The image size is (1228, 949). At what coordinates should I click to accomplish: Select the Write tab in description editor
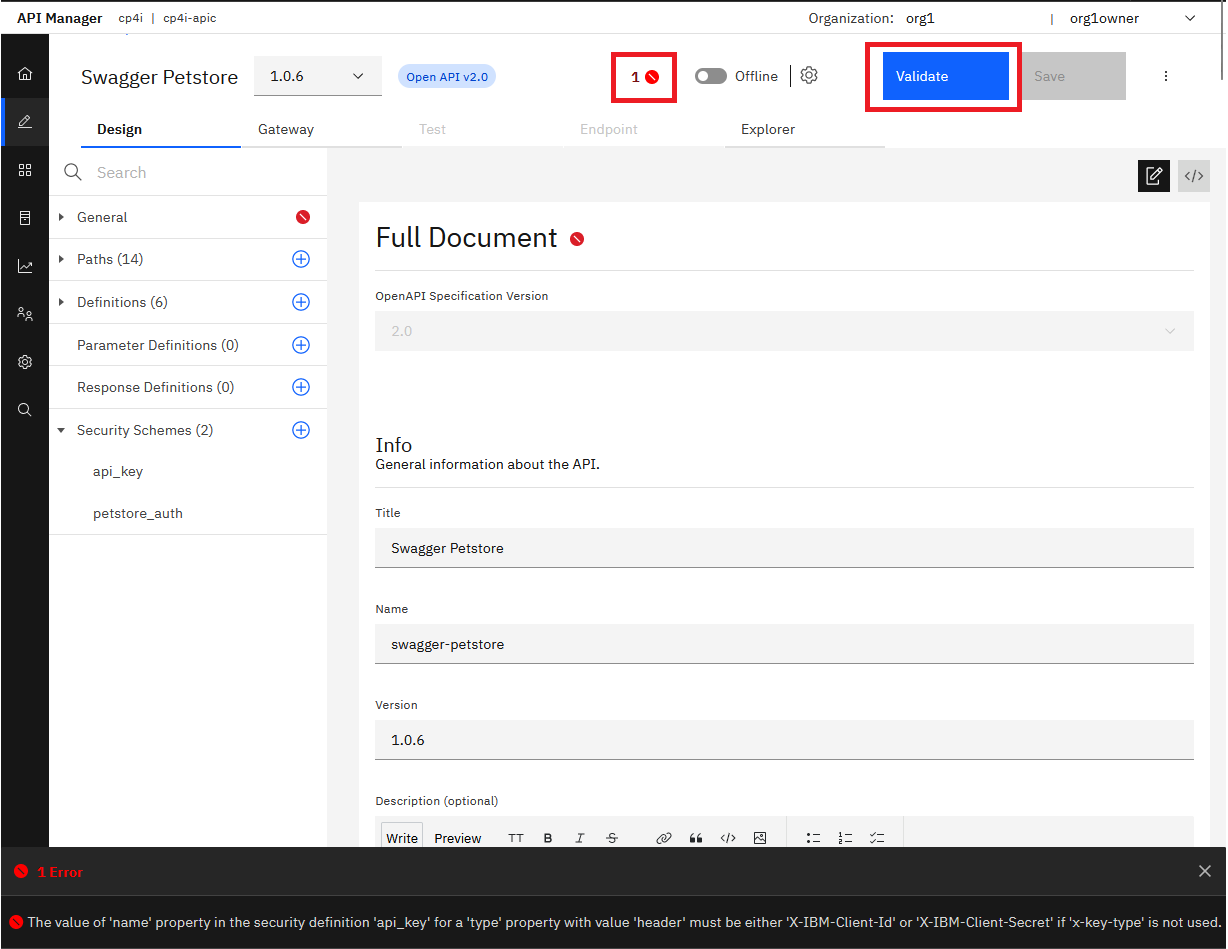[x=402, y=838]
